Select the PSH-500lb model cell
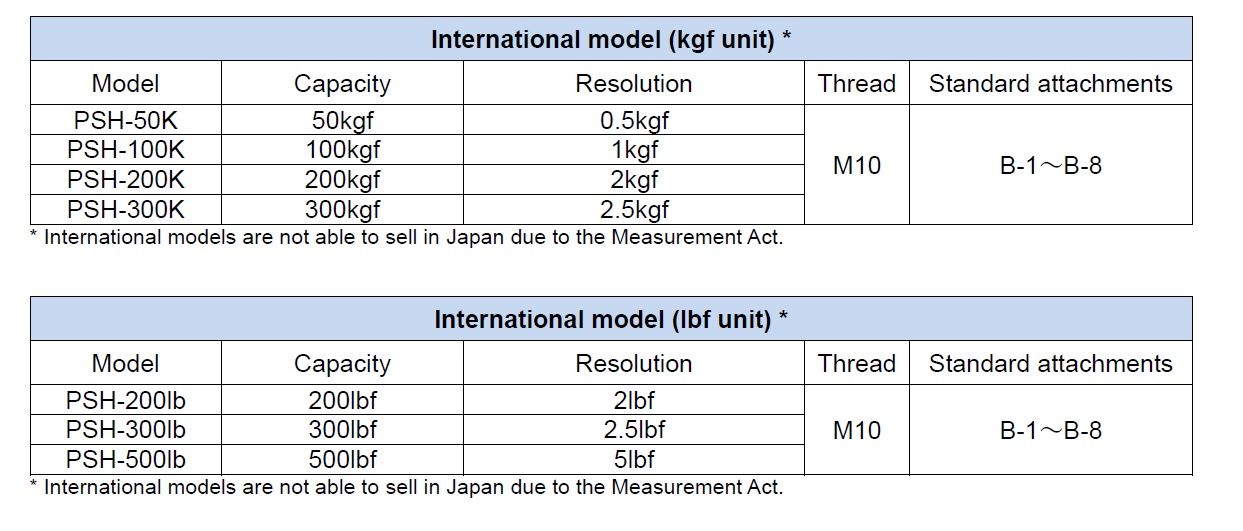 126,460
